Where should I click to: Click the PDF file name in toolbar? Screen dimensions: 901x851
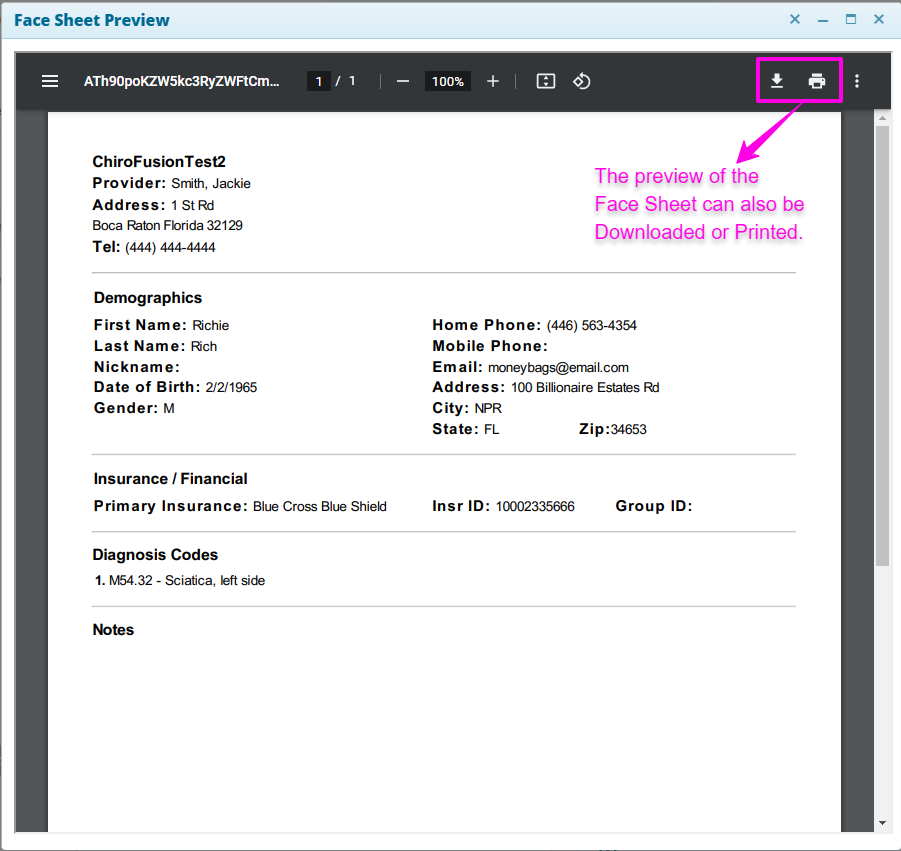point(182,81)
